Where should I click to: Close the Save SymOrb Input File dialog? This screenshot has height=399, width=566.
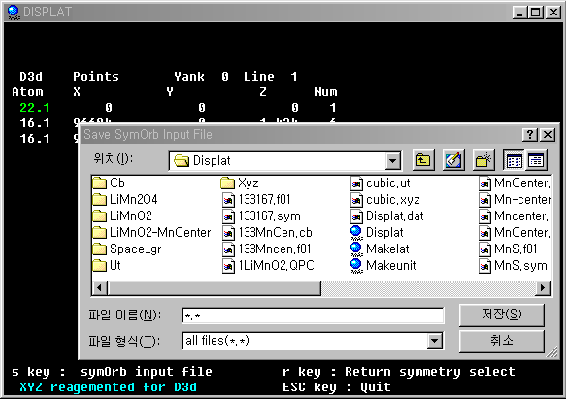[548, 135]
